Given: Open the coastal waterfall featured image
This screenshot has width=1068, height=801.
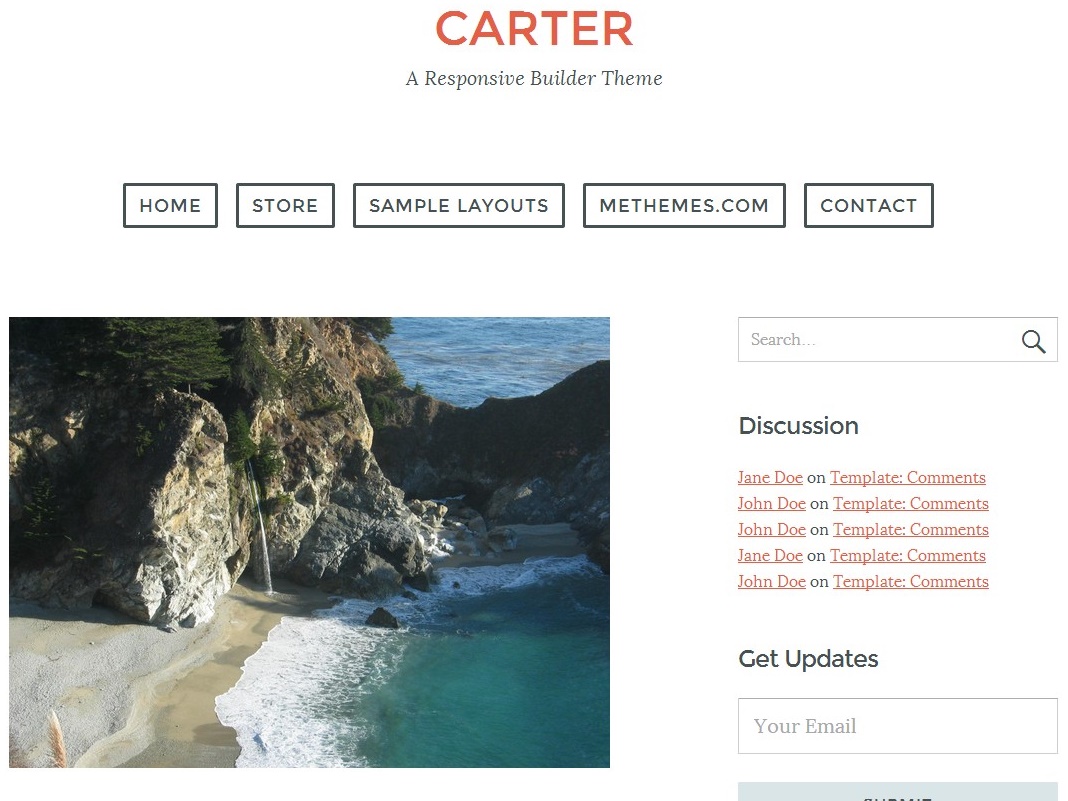Looking at the screenshot, I should pyautogui.click(x=309, y=542).
